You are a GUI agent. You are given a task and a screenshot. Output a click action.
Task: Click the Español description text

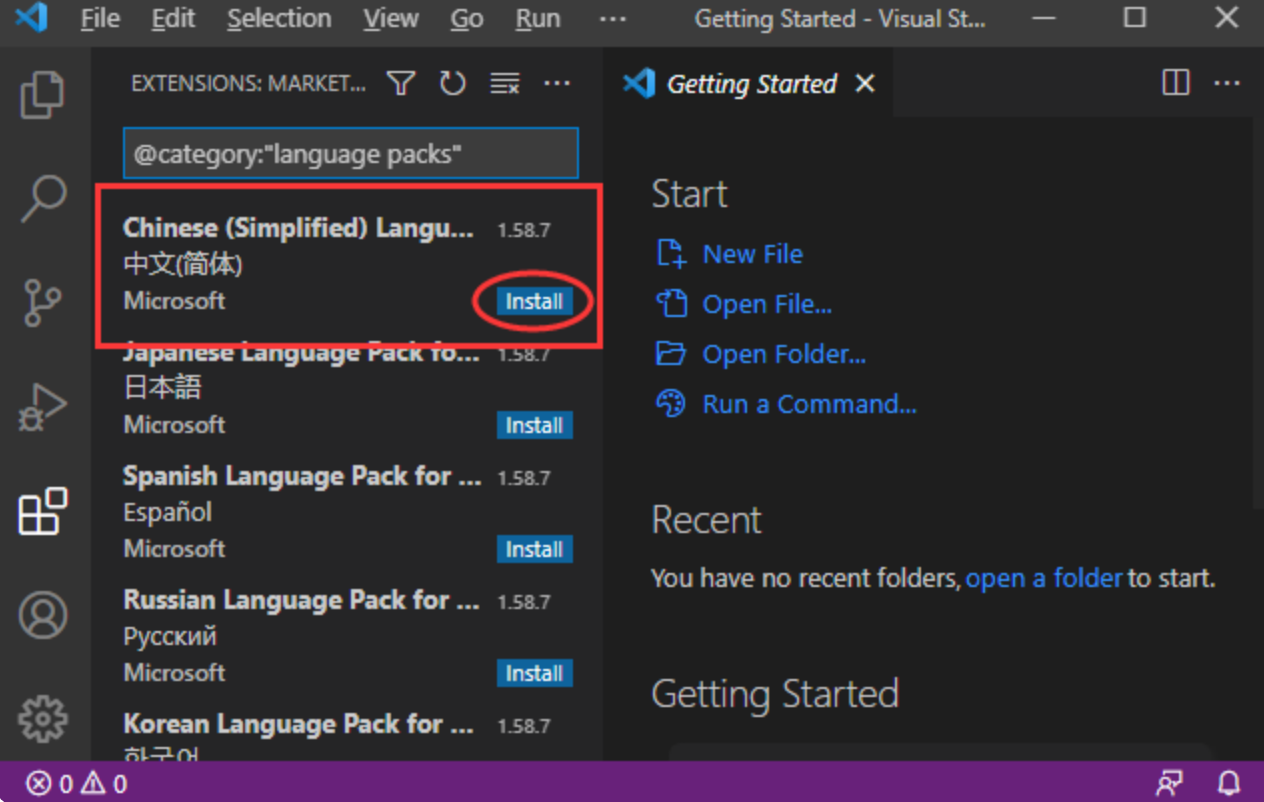click(167, 512)
